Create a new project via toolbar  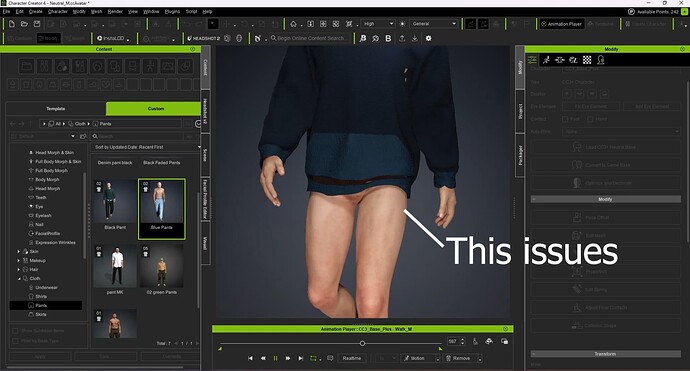tap(12, 24)
